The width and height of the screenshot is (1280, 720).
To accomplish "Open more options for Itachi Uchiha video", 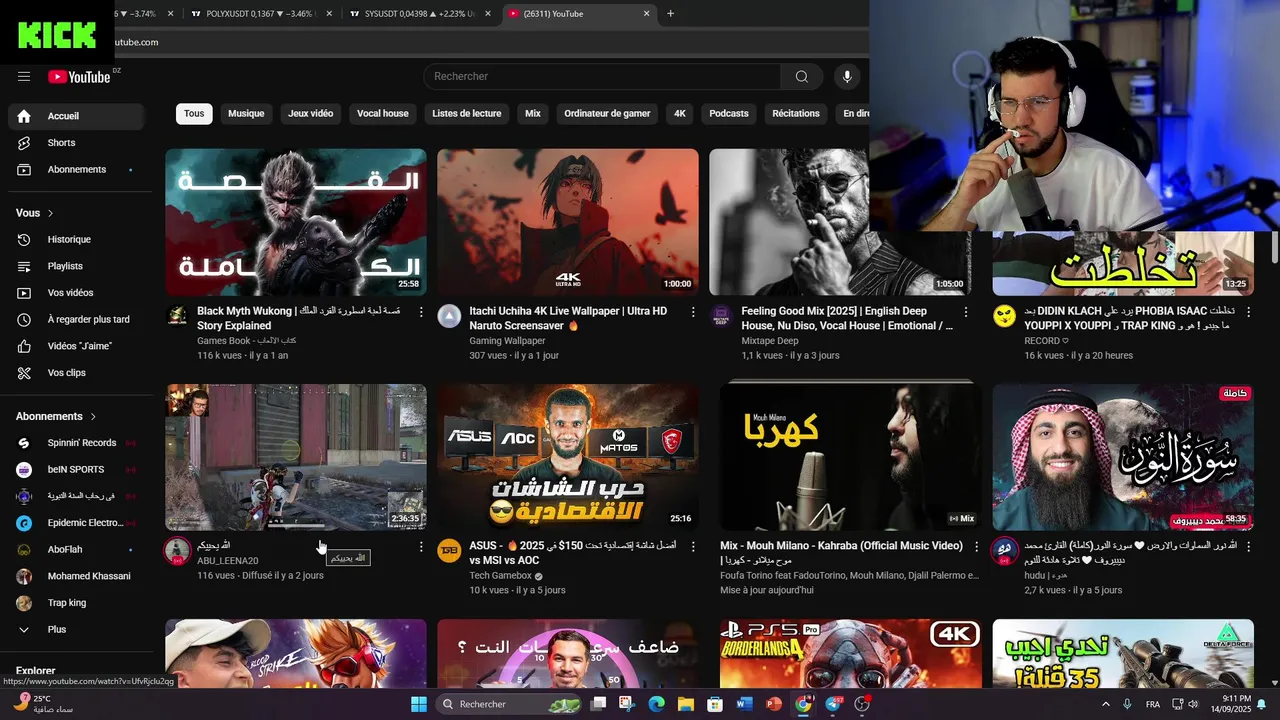I will [693, 312].
